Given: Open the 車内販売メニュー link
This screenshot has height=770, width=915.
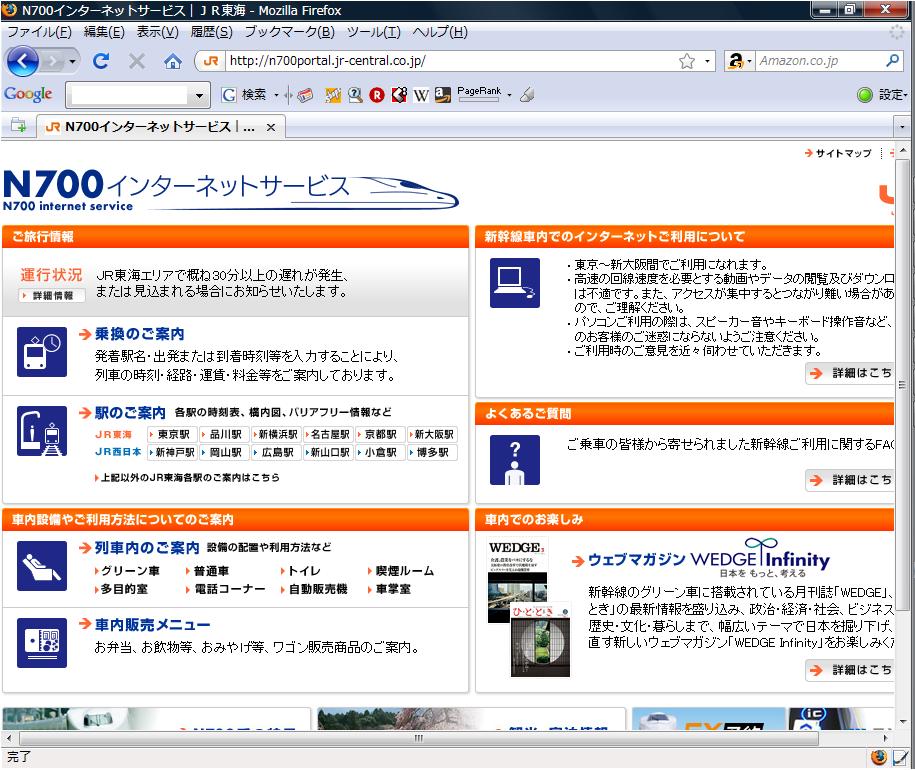Looking at the screenshot, I should click(152, 625).
